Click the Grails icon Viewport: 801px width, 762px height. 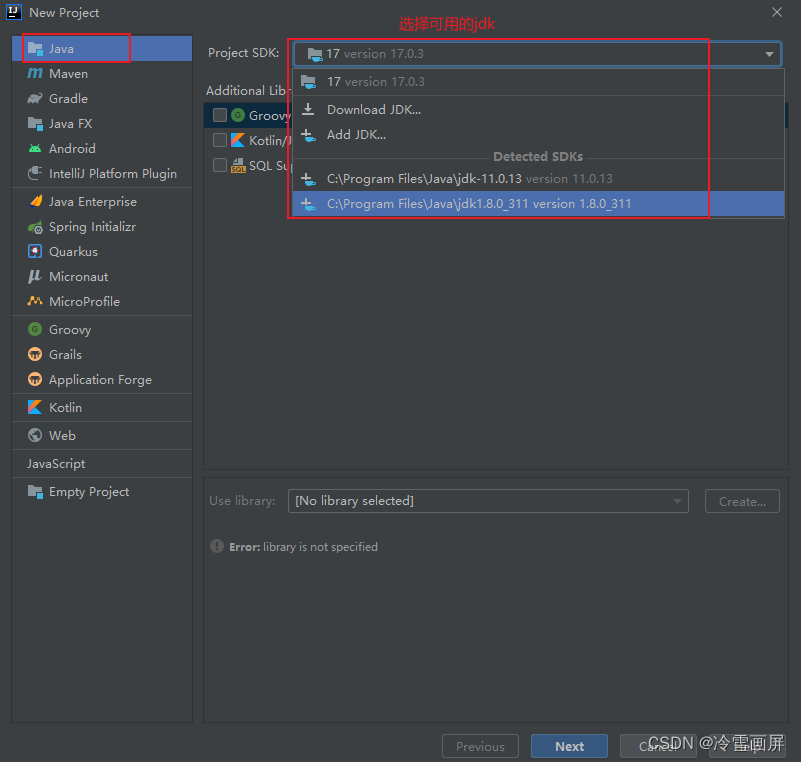(x=35, y=354)
